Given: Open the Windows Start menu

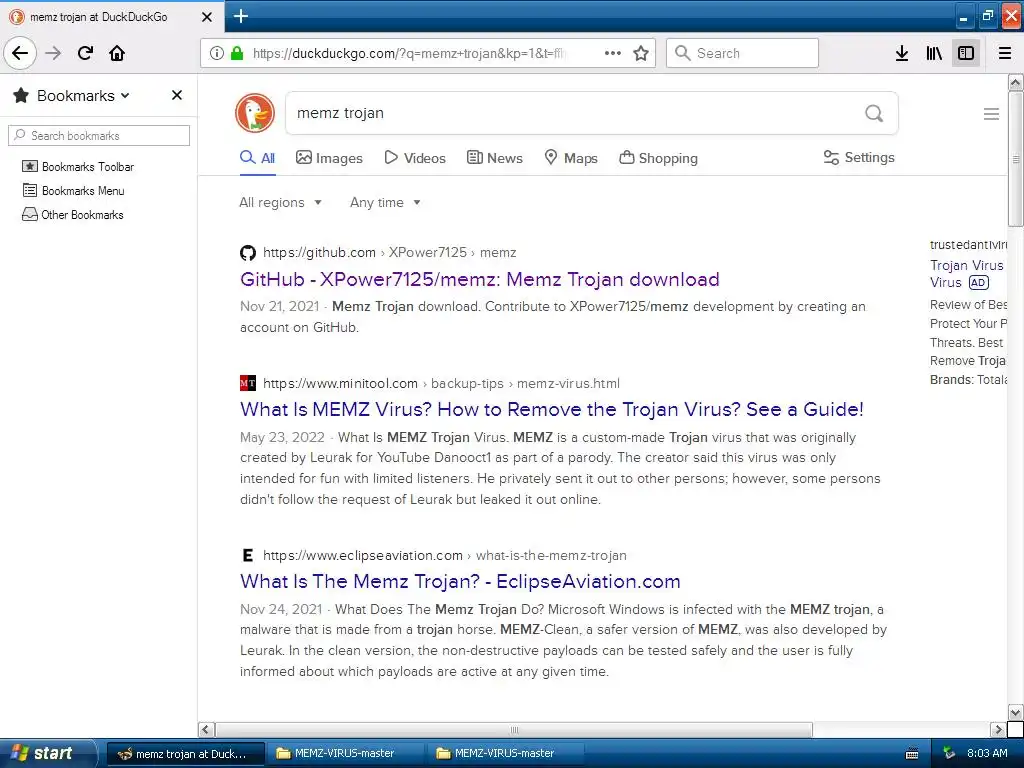Looking at the screenshot, I should [46, 753].
